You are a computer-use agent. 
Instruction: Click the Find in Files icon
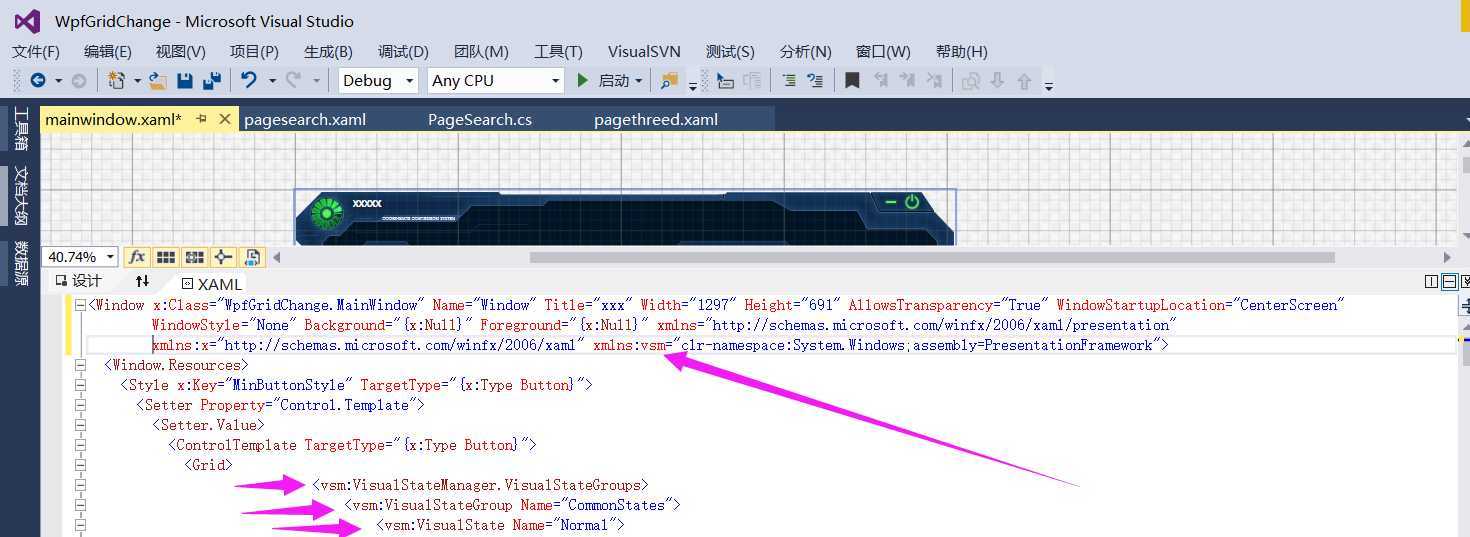coord(669,80)
